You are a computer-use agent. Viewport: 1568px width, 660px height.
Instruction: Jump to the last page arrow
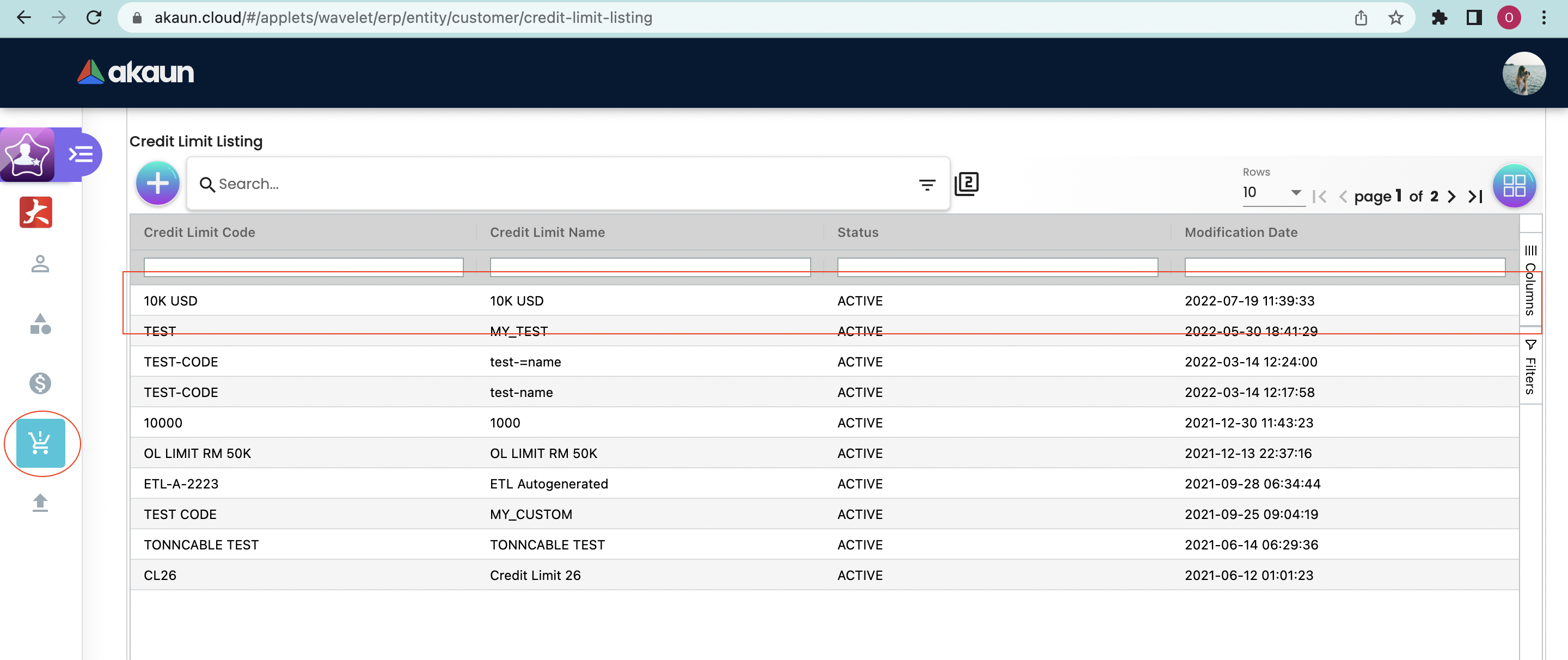click(1475, 196)
